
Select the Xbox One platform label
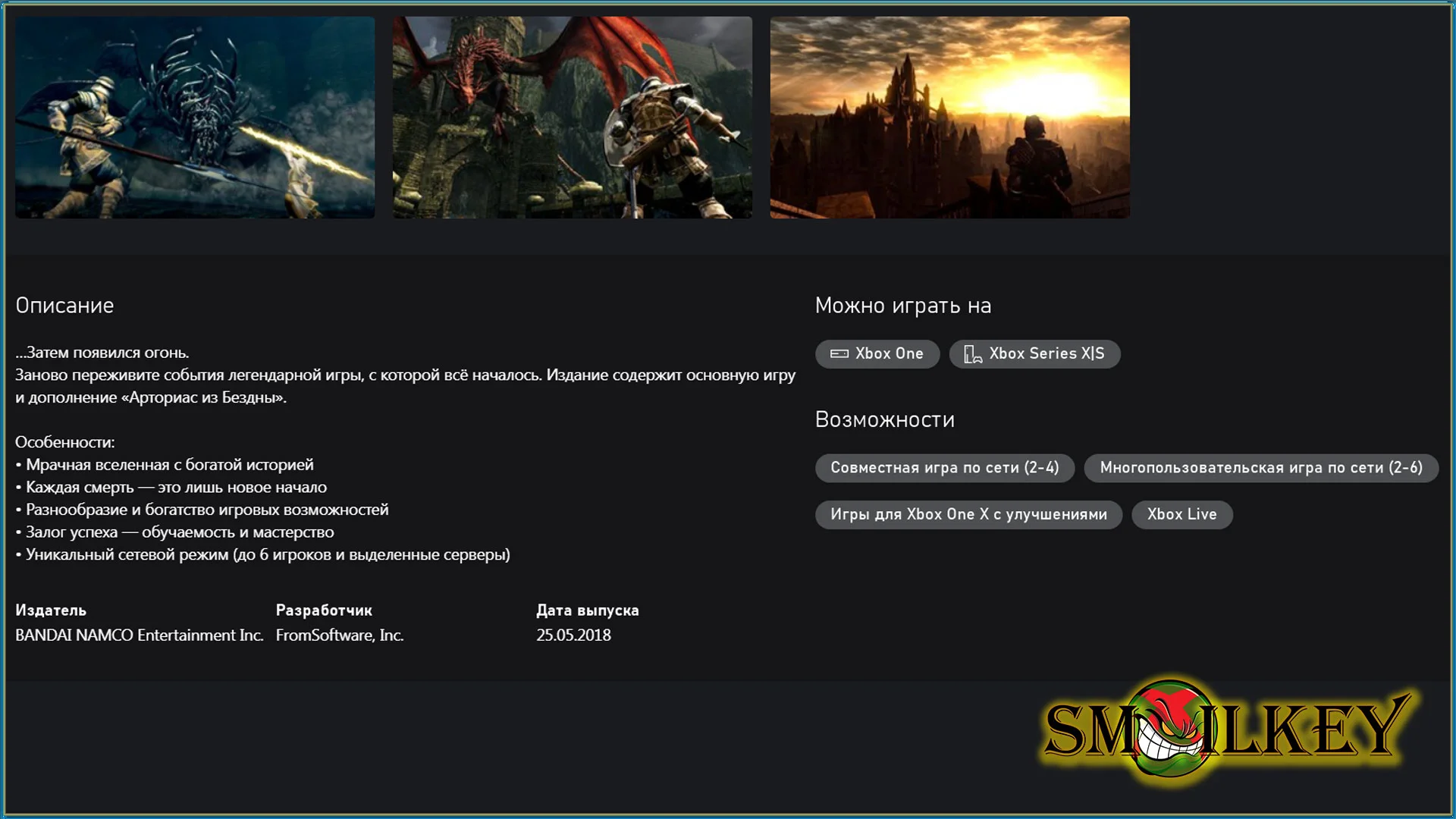(x=890, y=354)
